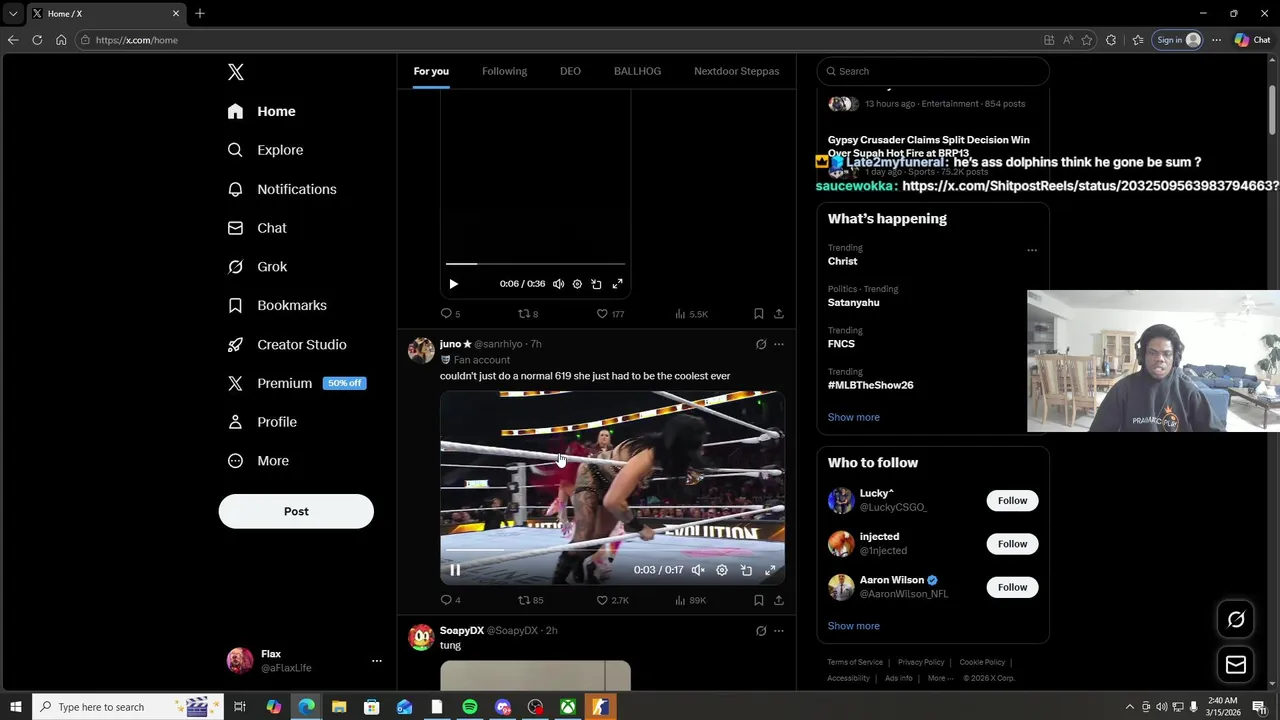Show more under What's happening
Image resolution: width=1280 pixels, height=720 pixels.
point(853,417)
